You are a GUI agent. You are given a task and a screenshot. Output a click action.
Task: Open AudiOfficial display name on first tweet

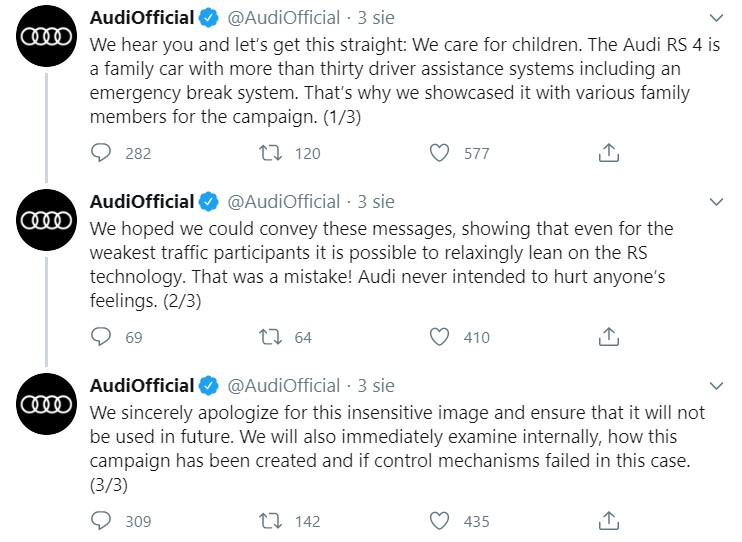tap(142, 18)
